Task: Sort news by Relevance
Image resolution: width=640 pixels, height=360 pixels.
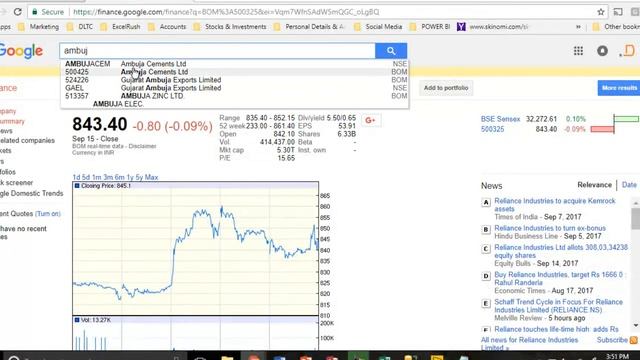Action: [x=594, y=185]
